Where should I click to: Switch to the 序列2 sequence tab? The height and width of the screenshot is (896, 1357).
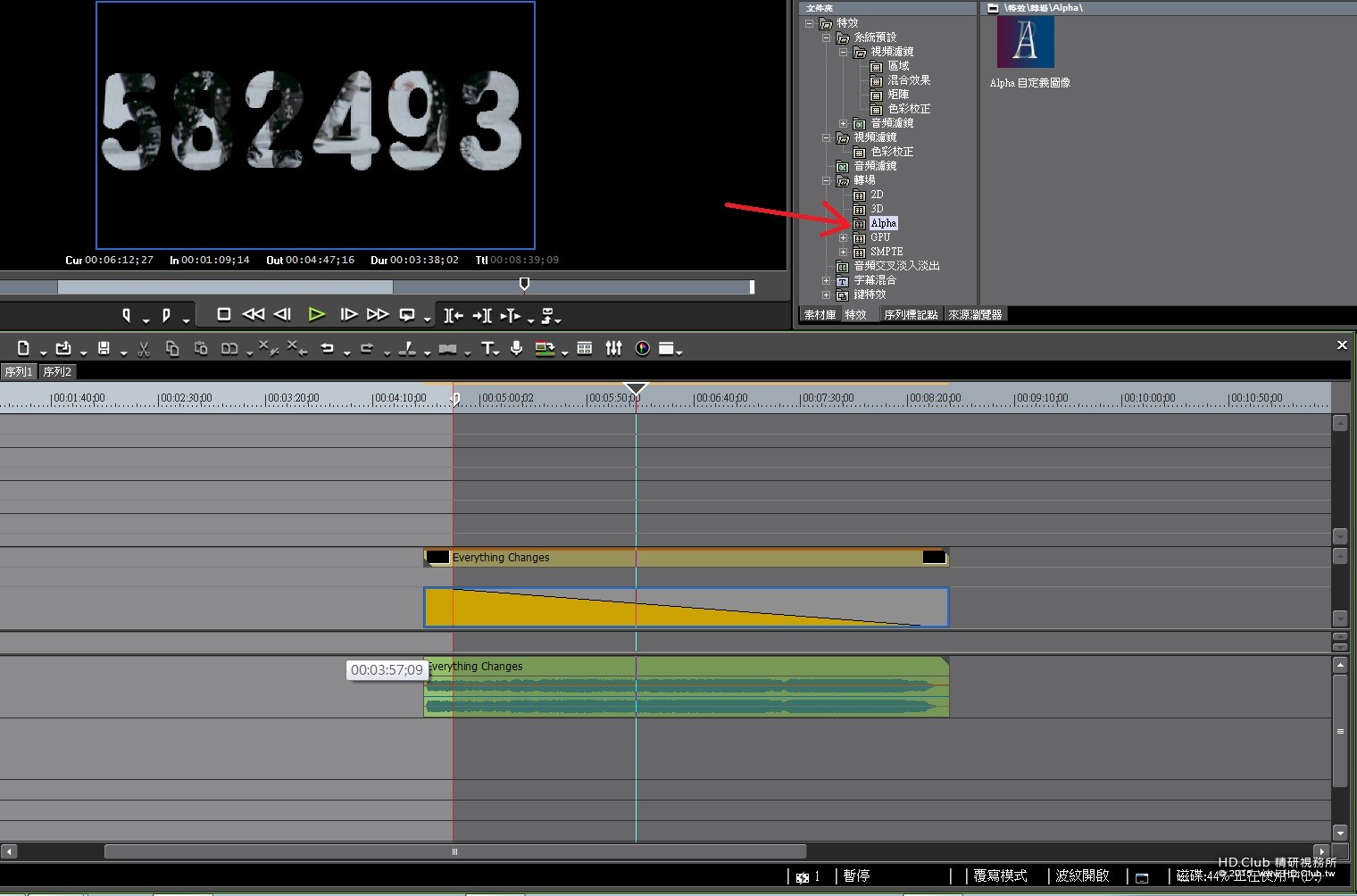[57, 372]
